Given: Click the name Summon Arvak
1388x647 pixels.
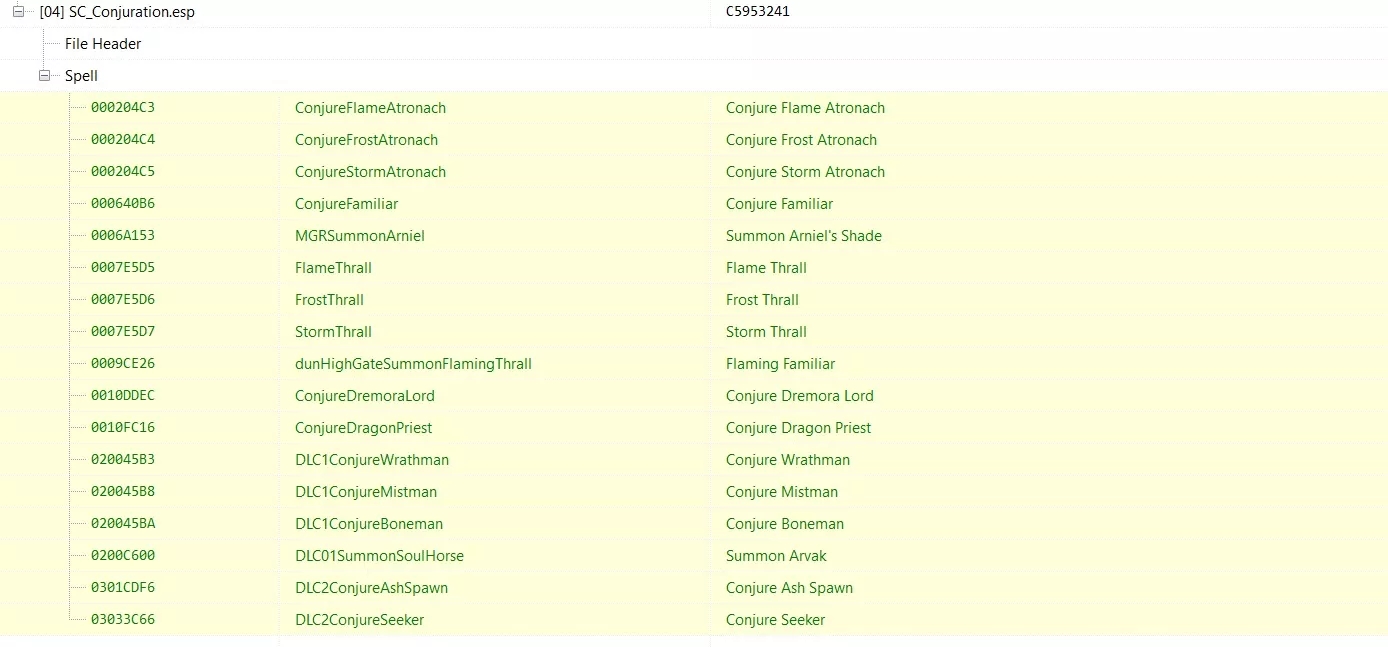Looking at the screenshot, I should [776, 556].
